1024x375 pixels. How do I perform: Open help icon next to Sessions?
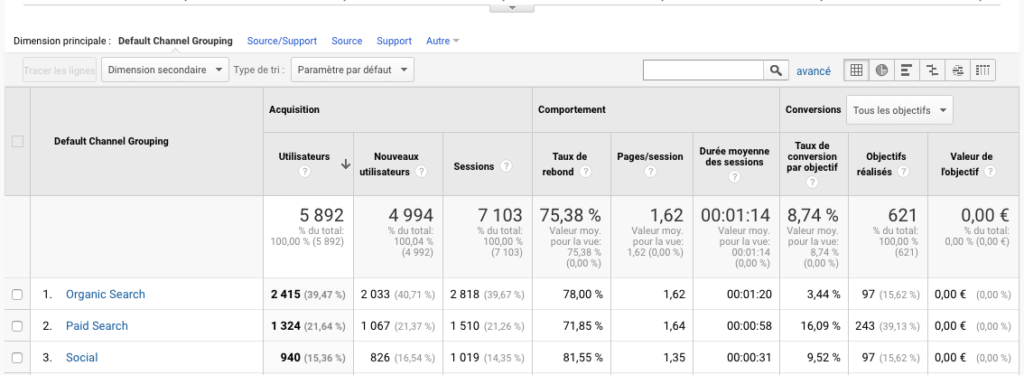pyautogui.click(x=507, y=167)
